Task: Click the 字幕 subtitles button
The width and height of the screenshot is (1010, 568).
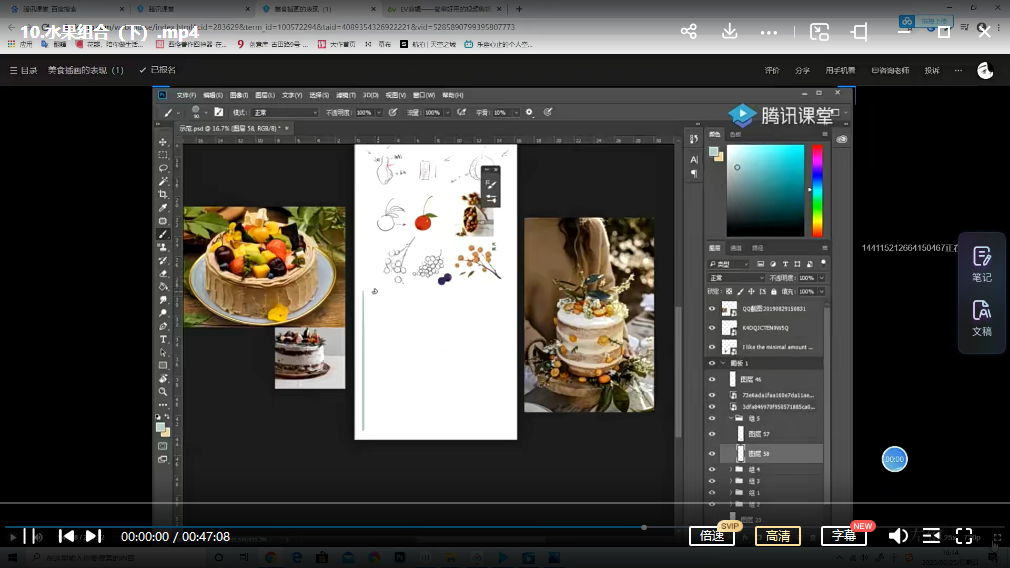Action: [x=844, y=536]
